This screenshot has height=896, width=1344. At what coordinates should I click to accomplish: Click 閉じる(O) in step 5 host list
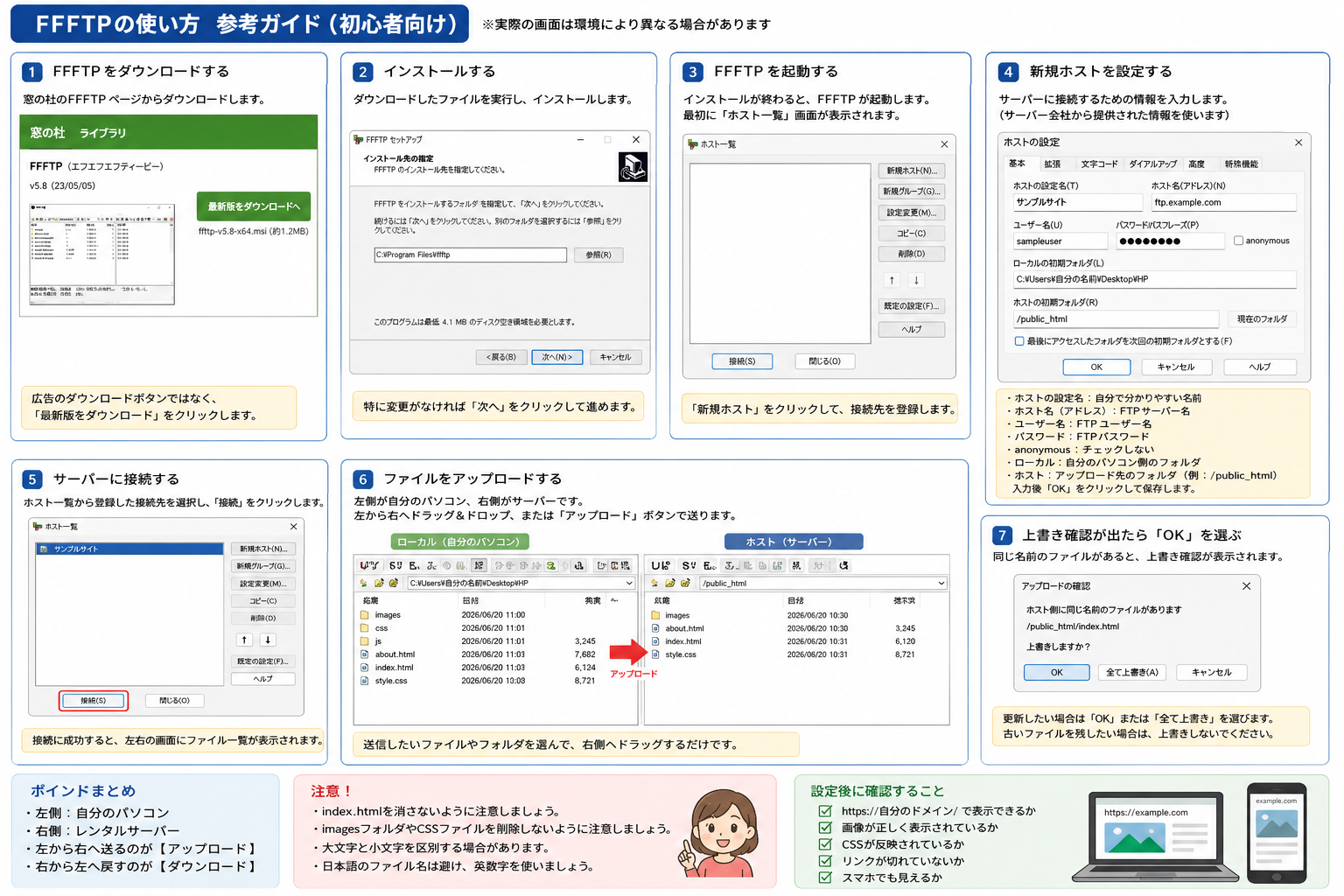click(174, 700)
